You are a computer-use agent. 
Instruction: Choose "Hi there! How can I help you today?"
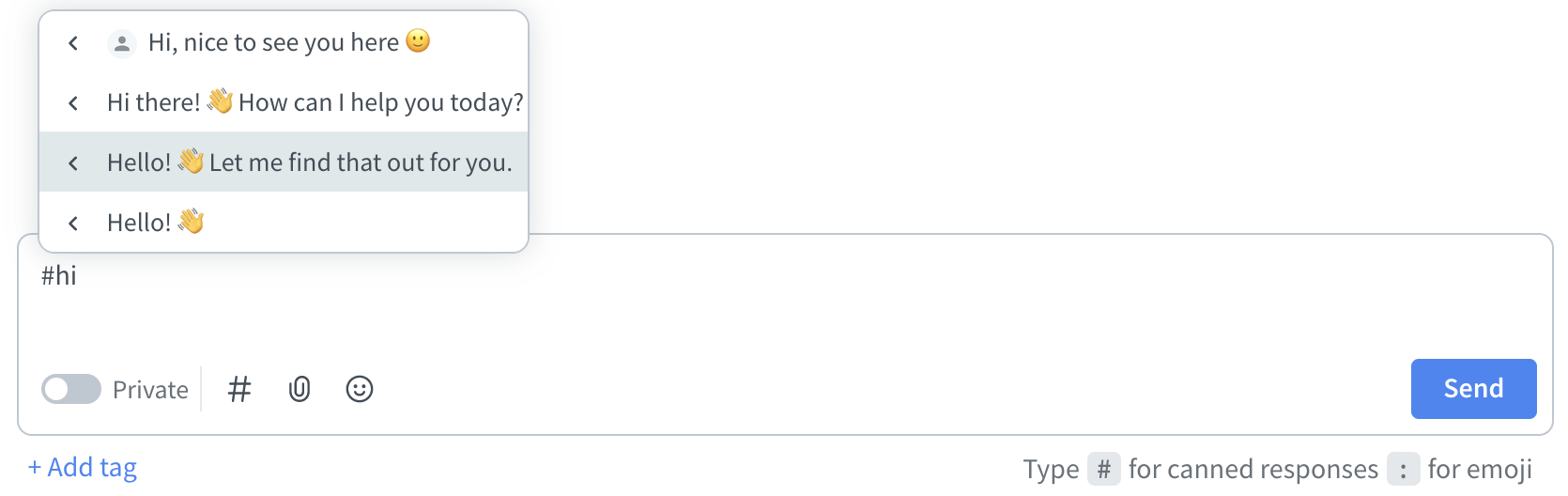click(315, 102)
